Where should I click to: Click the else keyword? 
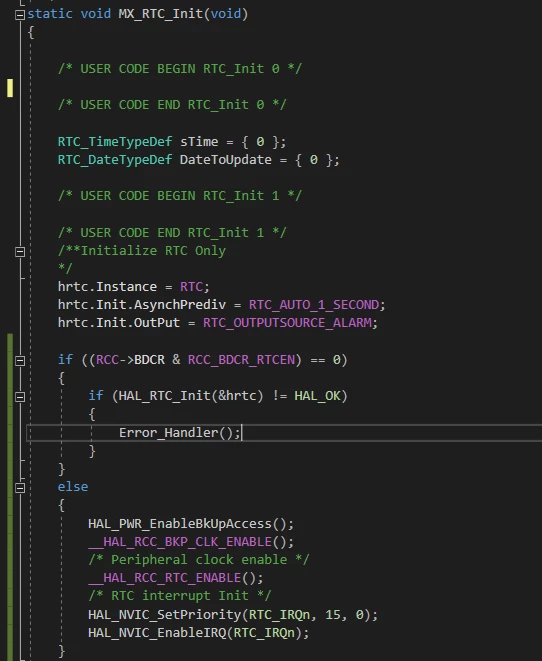tap(73, 487)
